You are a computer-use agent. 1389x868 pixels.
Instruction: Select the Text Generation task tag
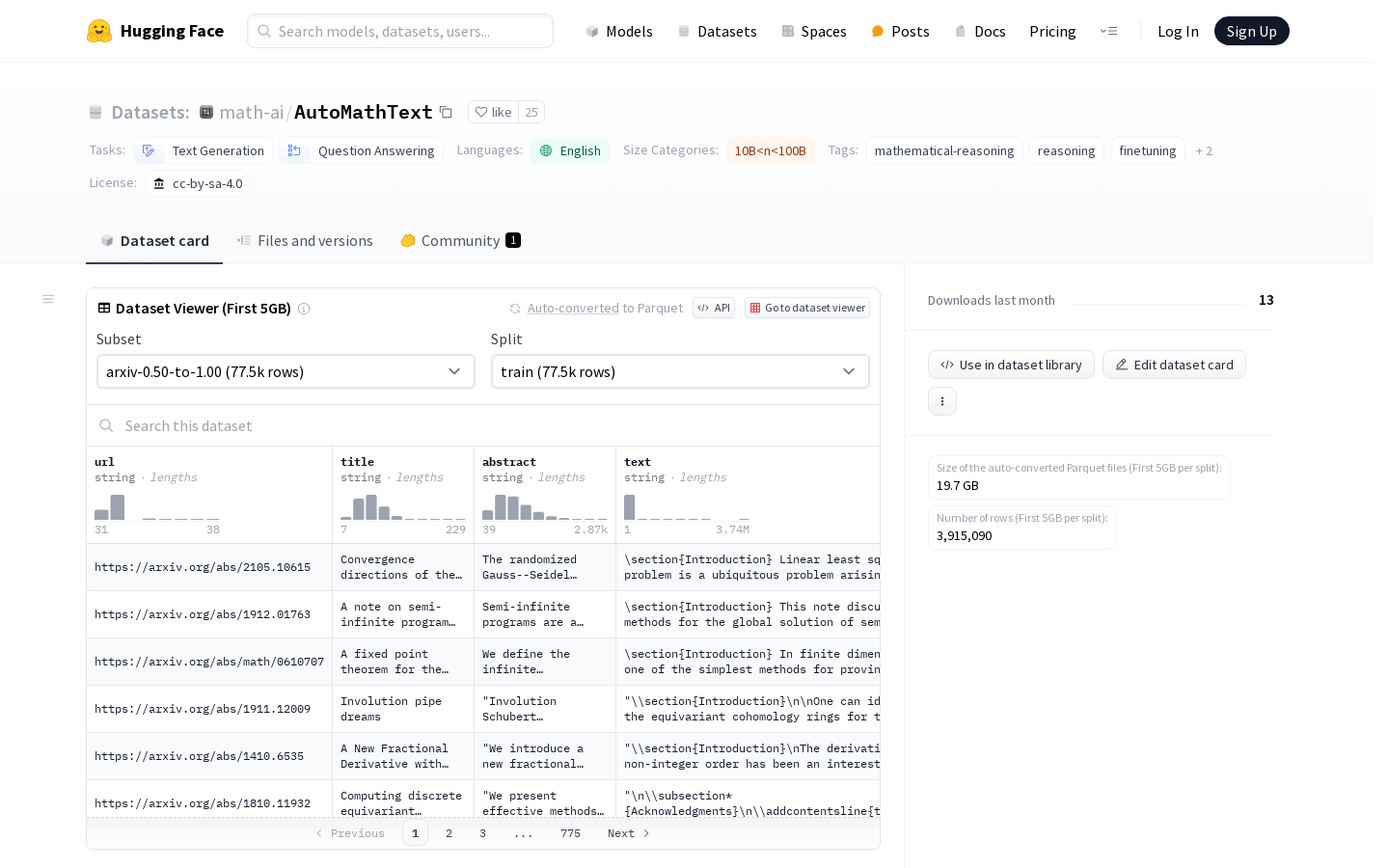click(204, 150)
